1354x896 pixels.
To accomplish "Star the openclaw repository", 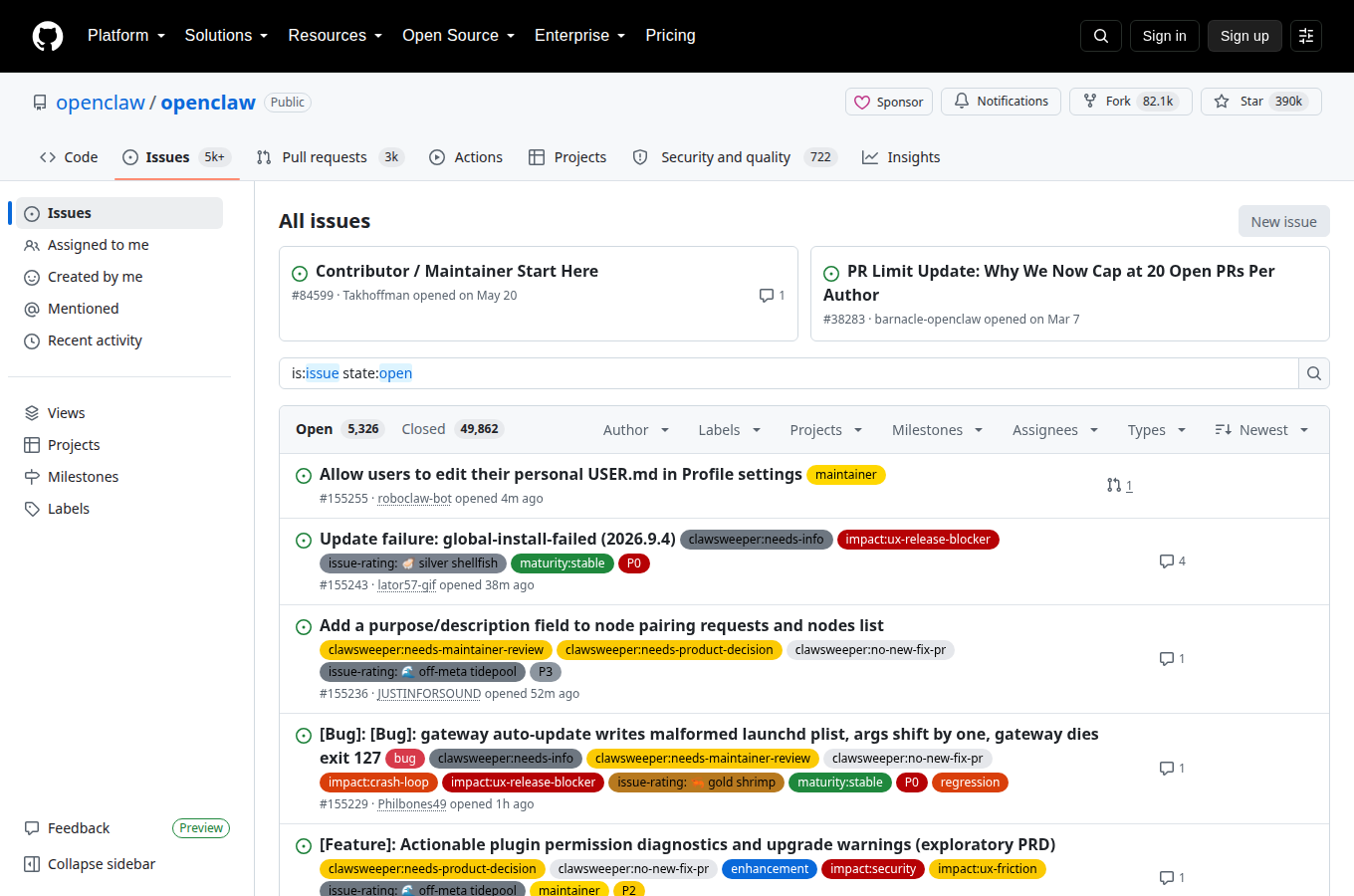I will [1261, 102].
